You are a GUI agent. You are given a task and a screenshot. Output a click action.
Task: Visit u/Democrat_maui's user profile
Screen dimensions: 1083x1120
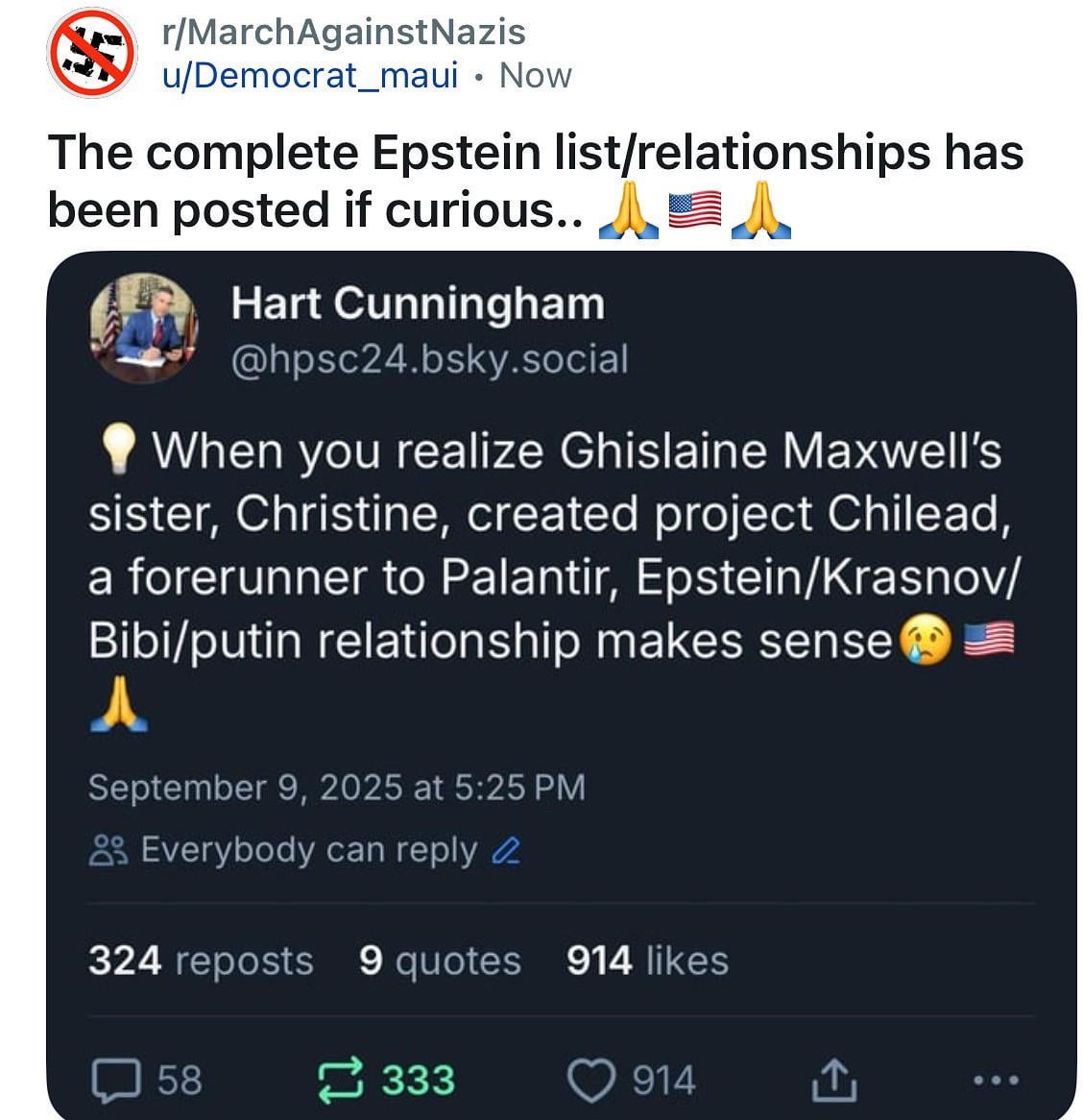click(310, 76)
